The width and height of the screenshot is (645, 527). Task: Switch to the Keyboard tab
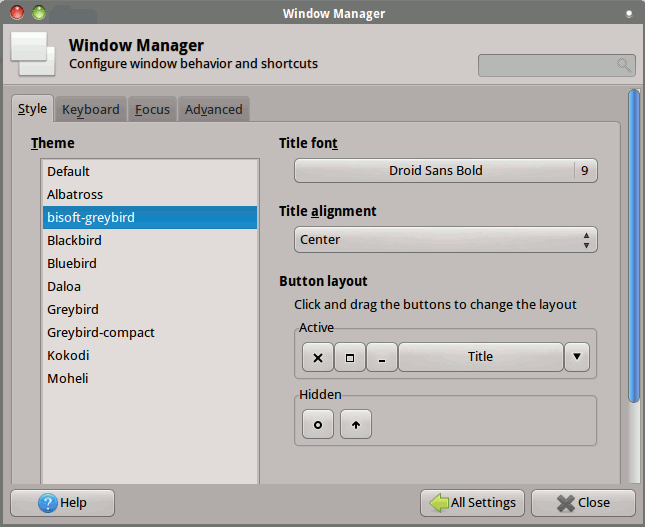(90, 109)
